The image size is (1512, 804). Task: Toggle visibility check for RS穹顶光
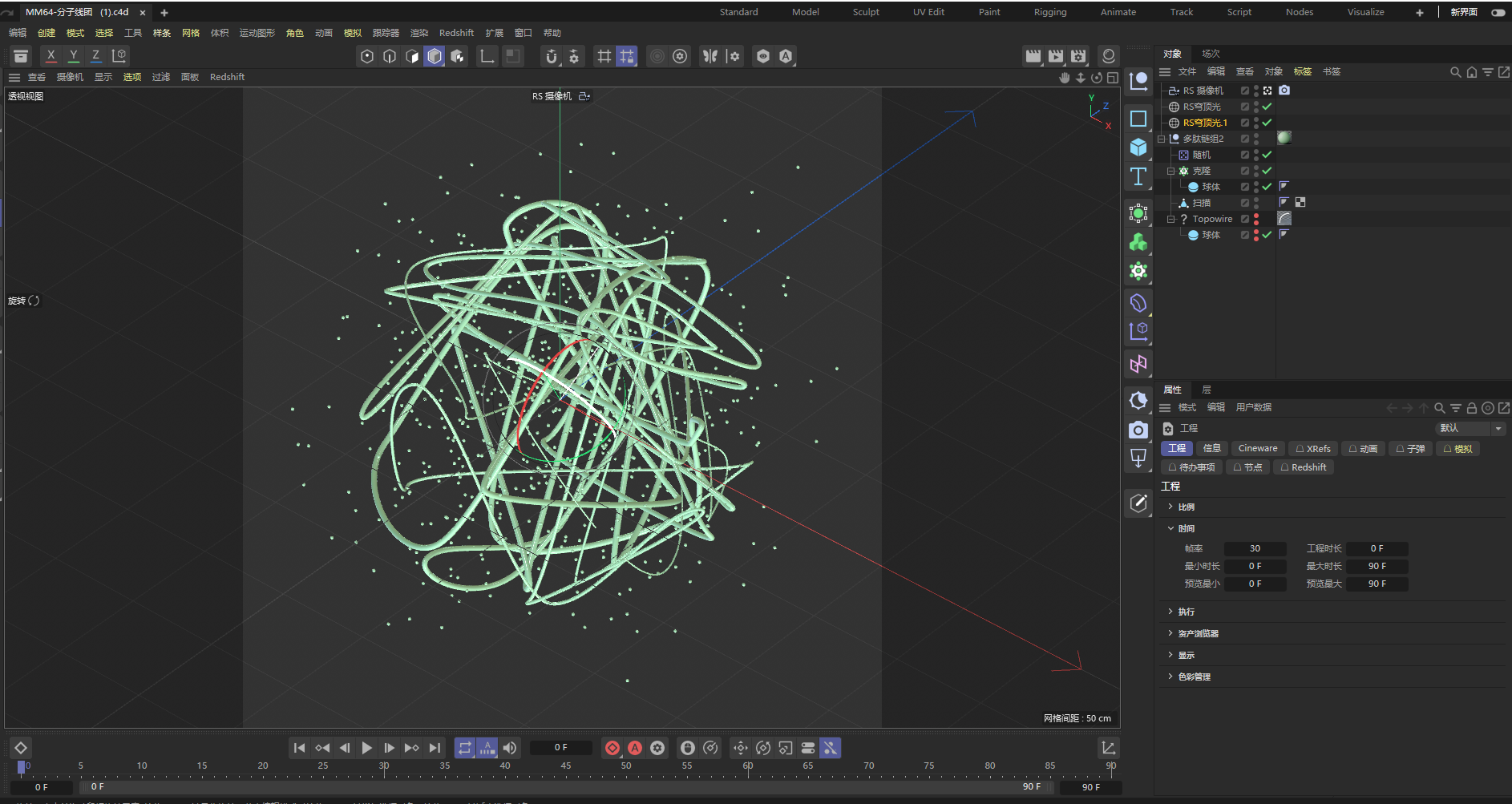click(1267, 107)
